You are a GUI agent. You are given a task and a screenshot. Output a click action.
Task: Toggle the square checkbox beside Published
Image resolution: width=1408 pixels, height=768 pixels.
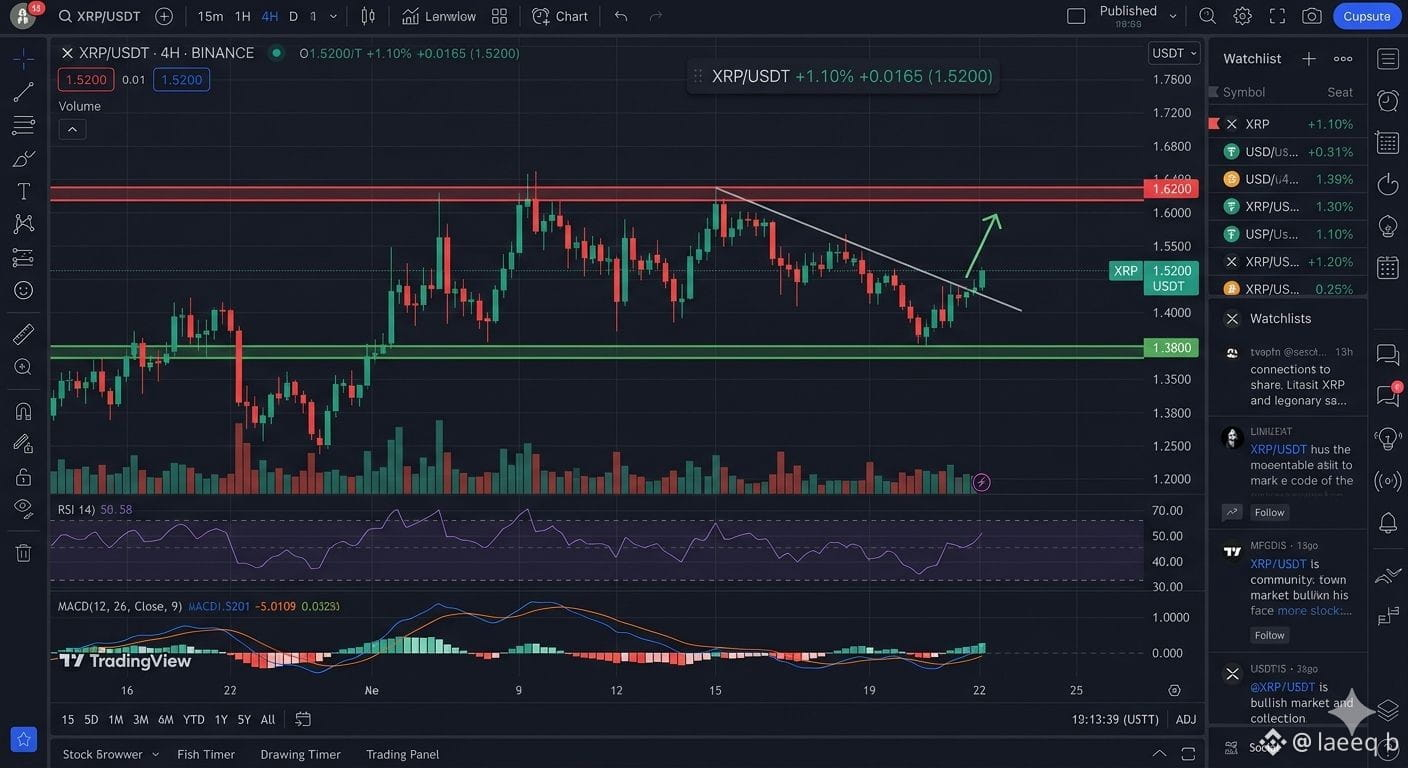coord(1076,16)
